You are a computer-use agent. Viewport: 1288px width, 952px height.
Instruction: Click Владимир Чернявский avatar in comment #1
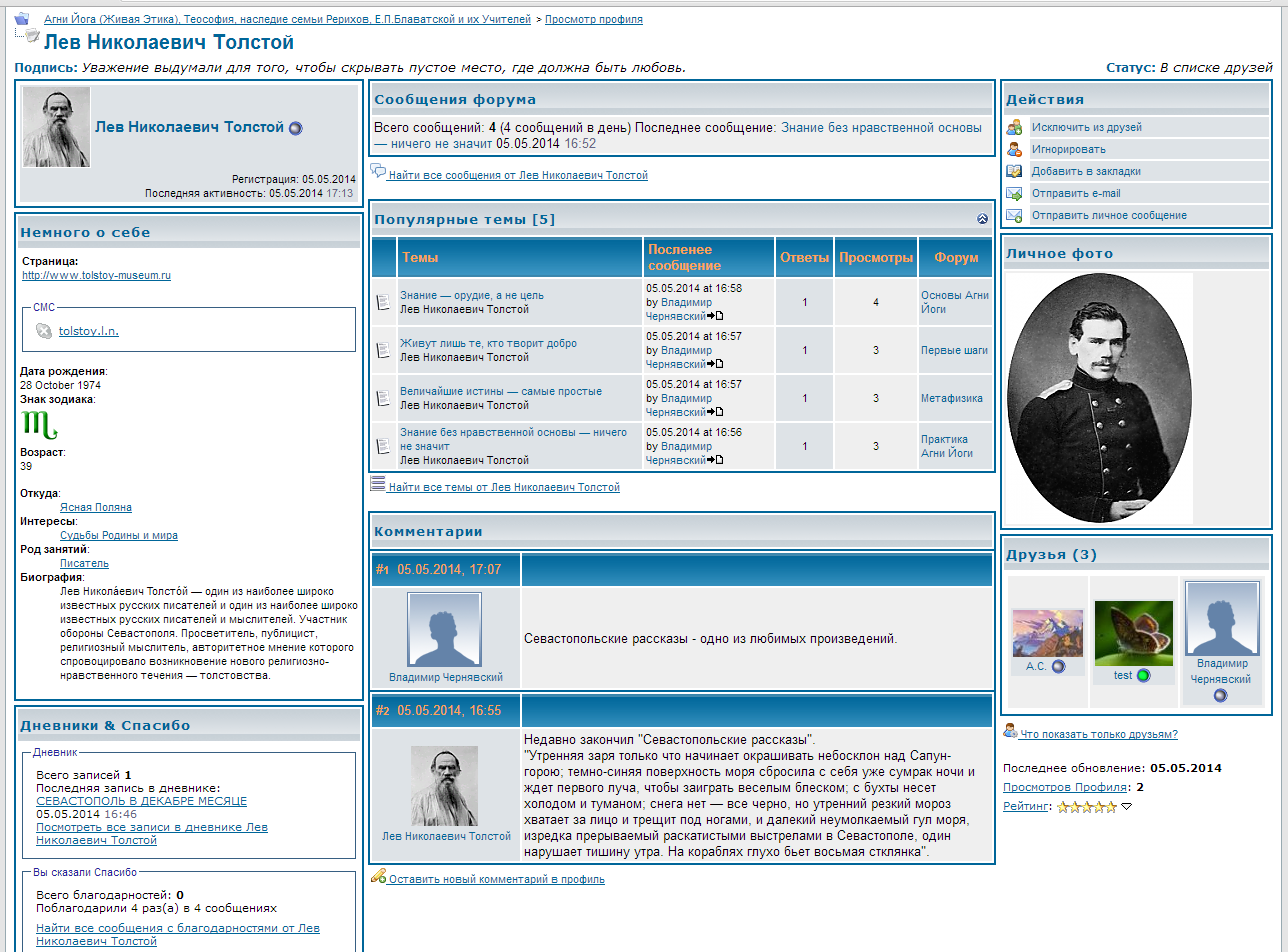pos(445,630)
